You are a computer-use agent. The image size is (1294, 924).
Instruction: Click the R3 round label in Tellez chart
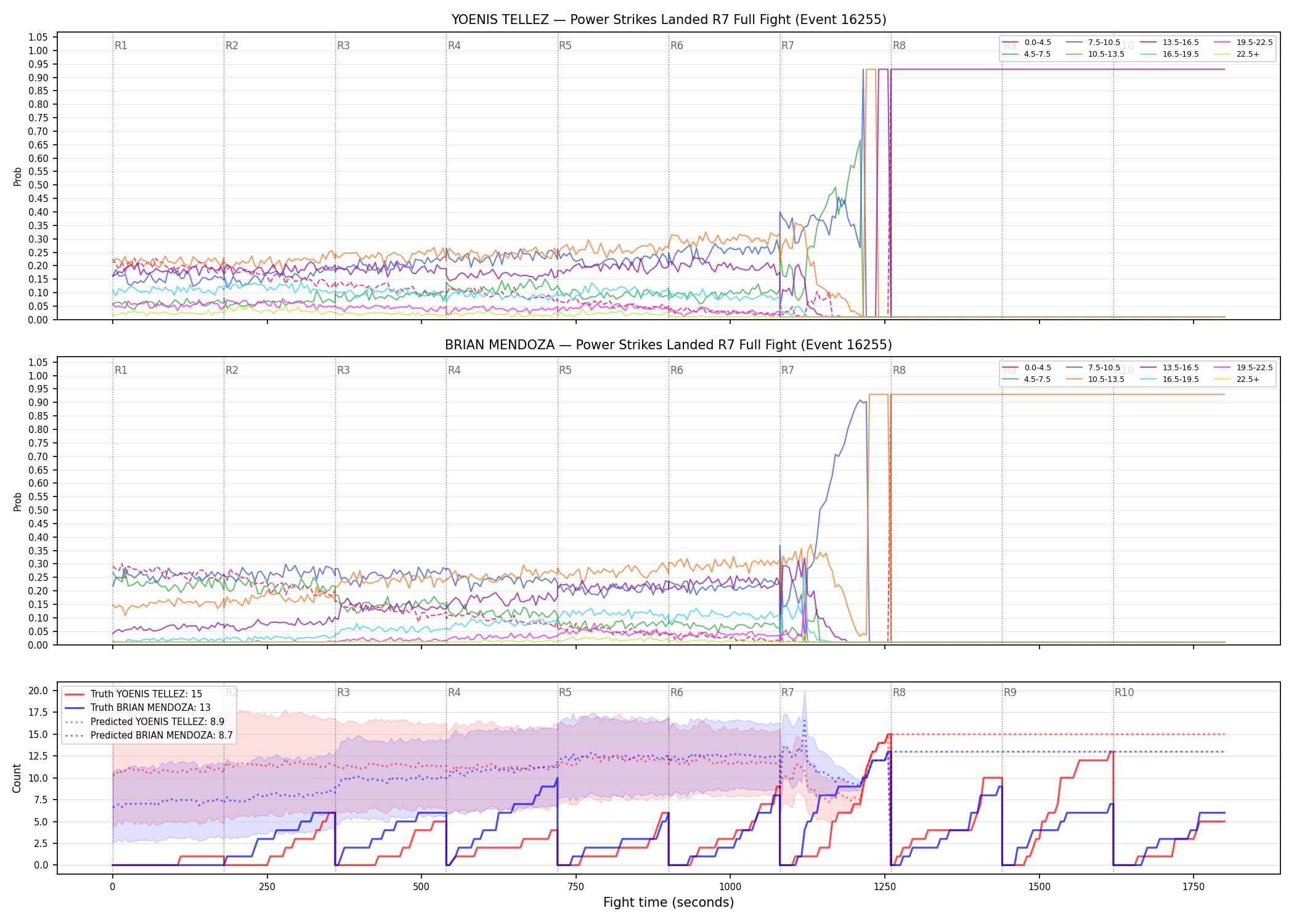coord(343,46)
